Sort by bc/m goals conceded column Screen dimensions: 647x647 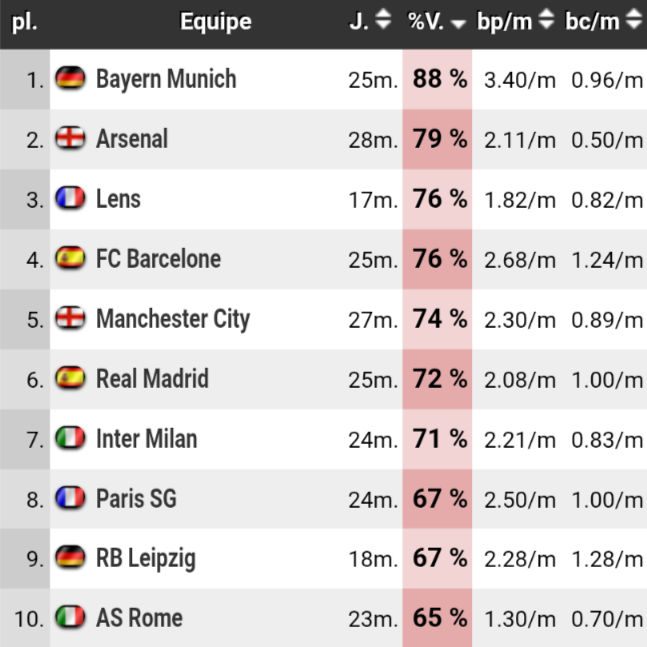[x=604, y=21]
